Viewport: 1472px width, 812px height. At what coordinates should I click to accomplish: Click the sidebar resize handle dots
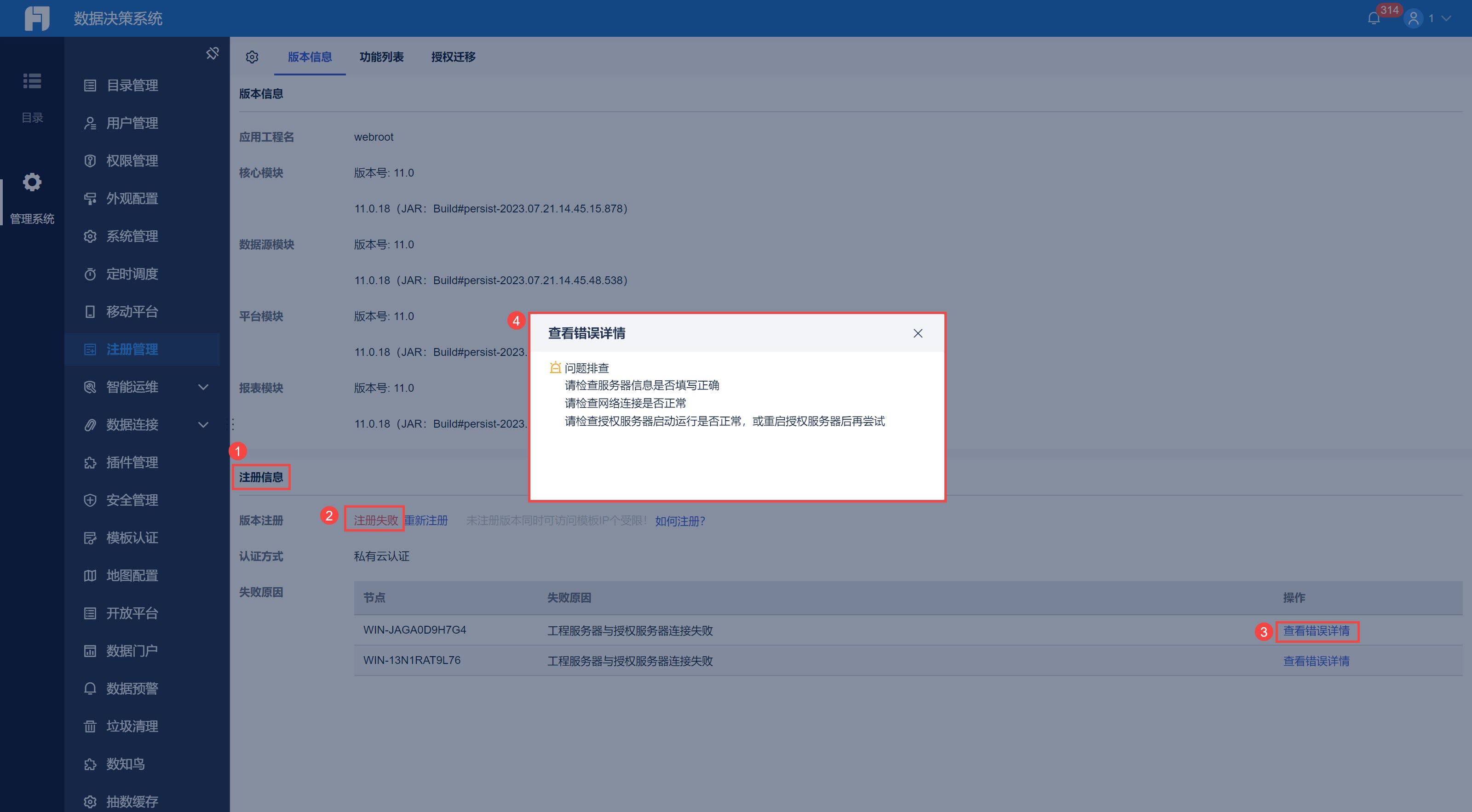(233, 424)
